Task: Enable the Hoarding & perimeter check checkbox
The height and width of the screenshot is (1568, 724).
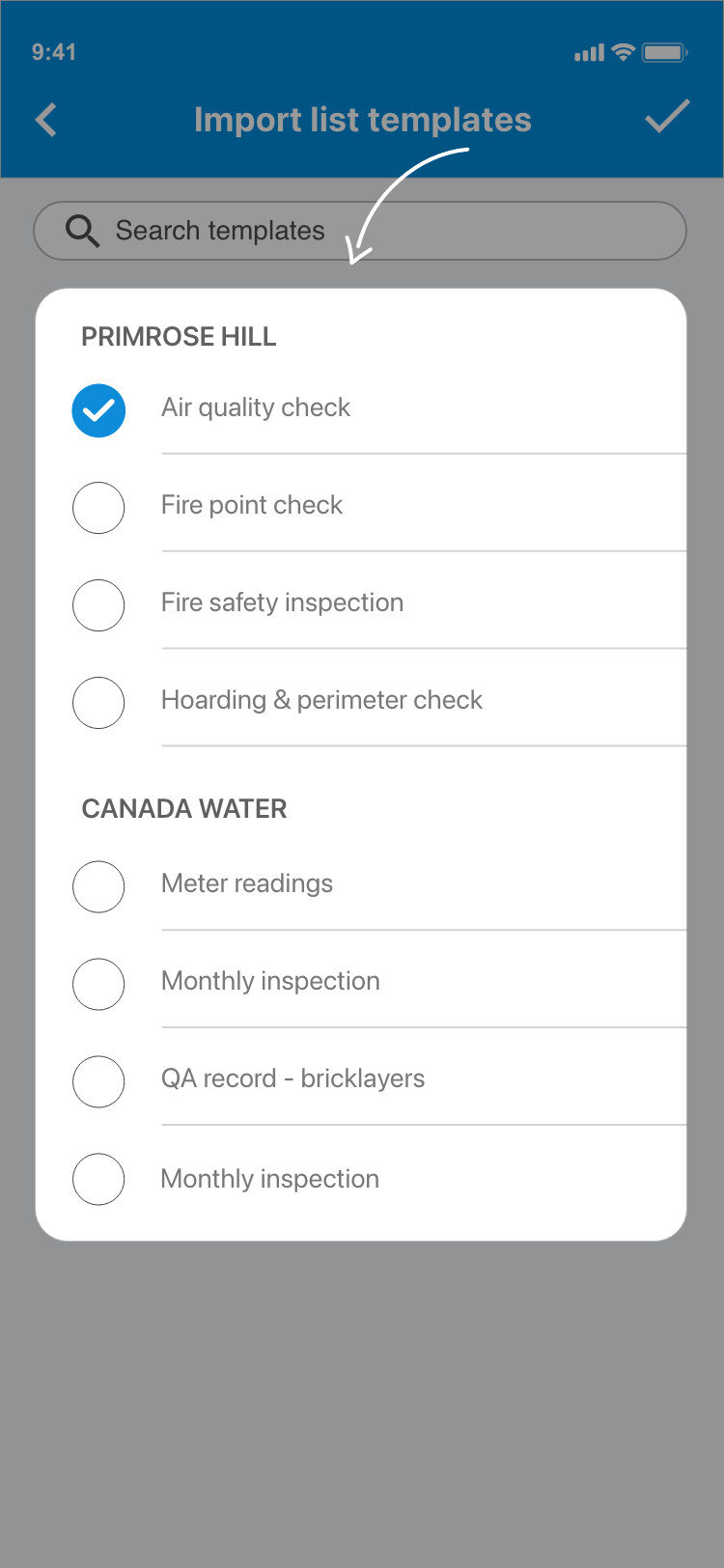Action: [98, 703]
